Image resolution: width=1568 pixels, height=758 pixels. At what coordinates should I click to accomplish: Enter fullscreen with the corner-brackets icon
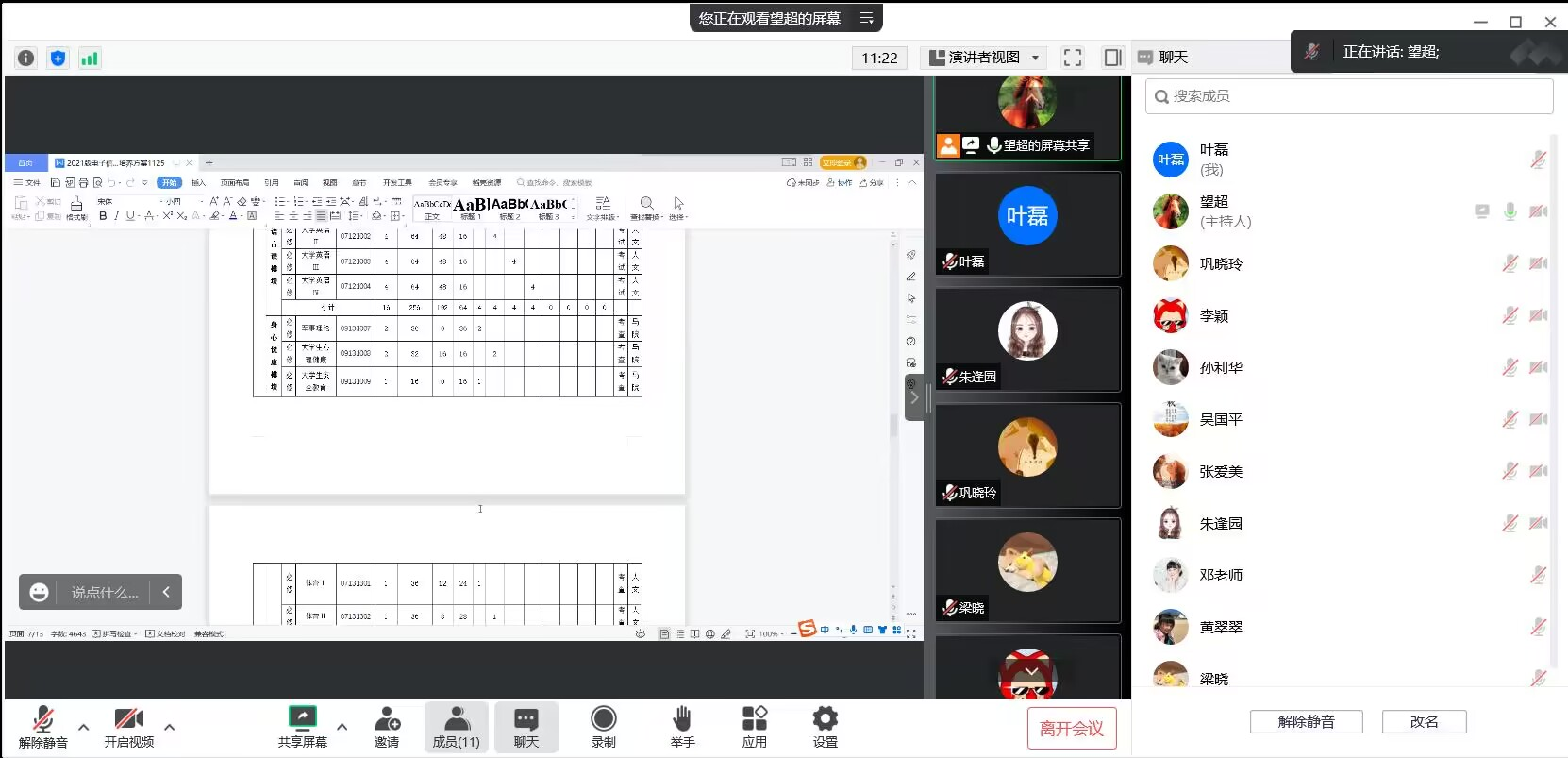point(1073,58)
